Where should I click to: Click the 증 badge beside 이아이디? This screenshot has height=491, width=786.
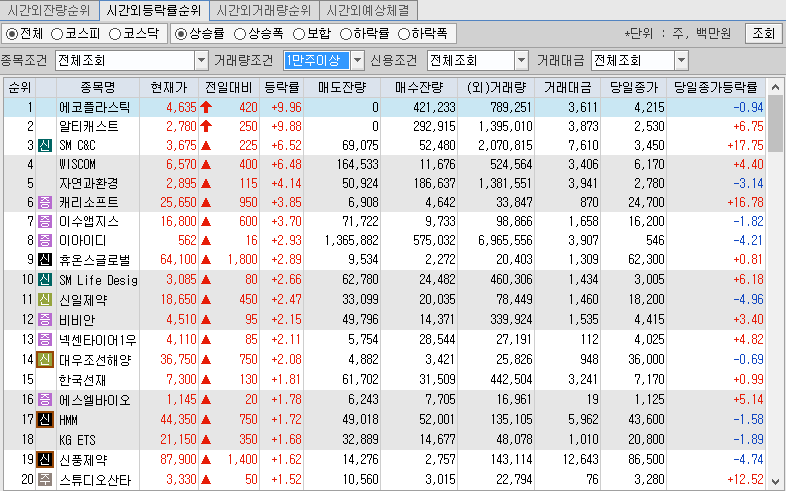[45, 240]
